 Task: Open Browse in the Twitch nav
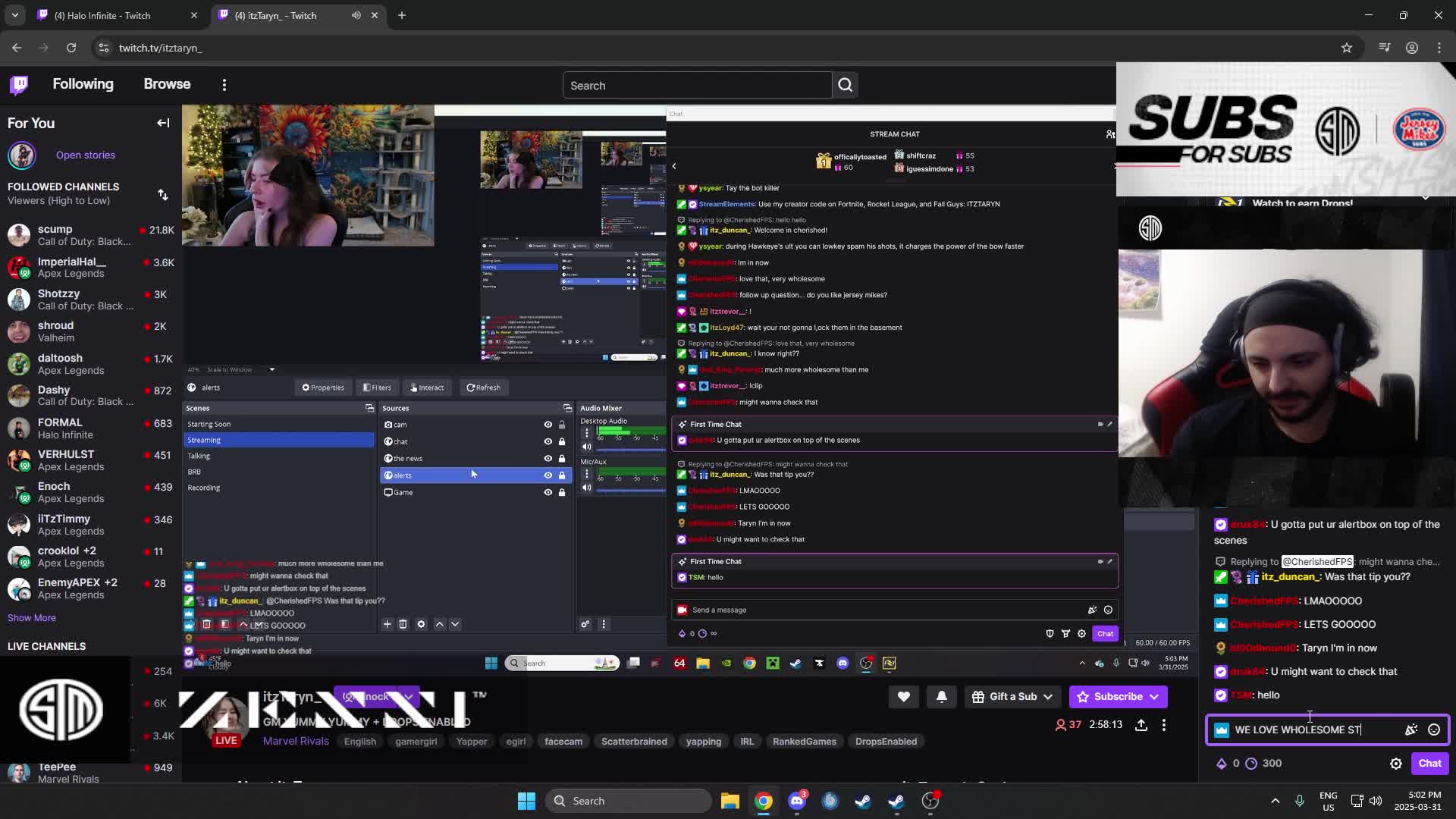[167, 84]
